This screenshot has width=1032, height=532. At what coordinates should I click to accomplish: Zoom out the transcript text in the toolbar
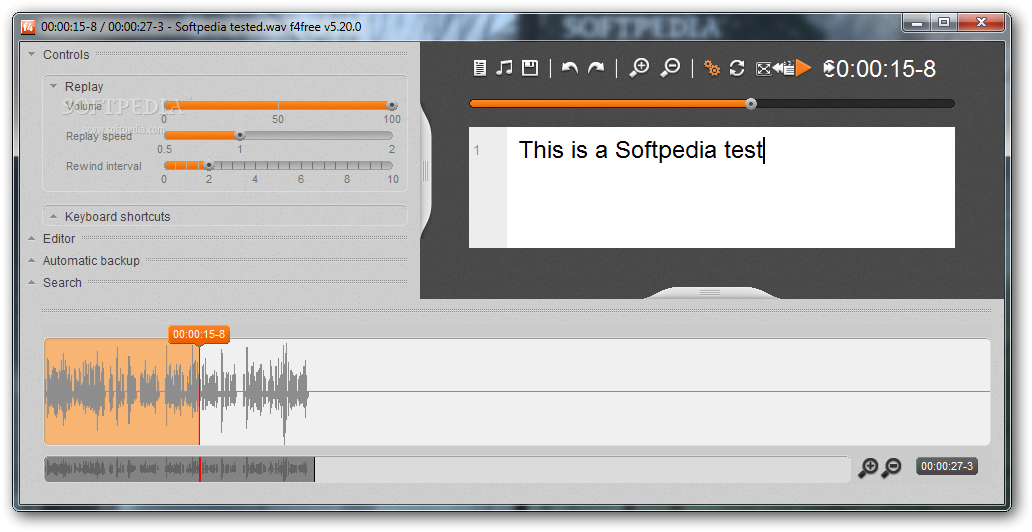[x=670, y=68]
